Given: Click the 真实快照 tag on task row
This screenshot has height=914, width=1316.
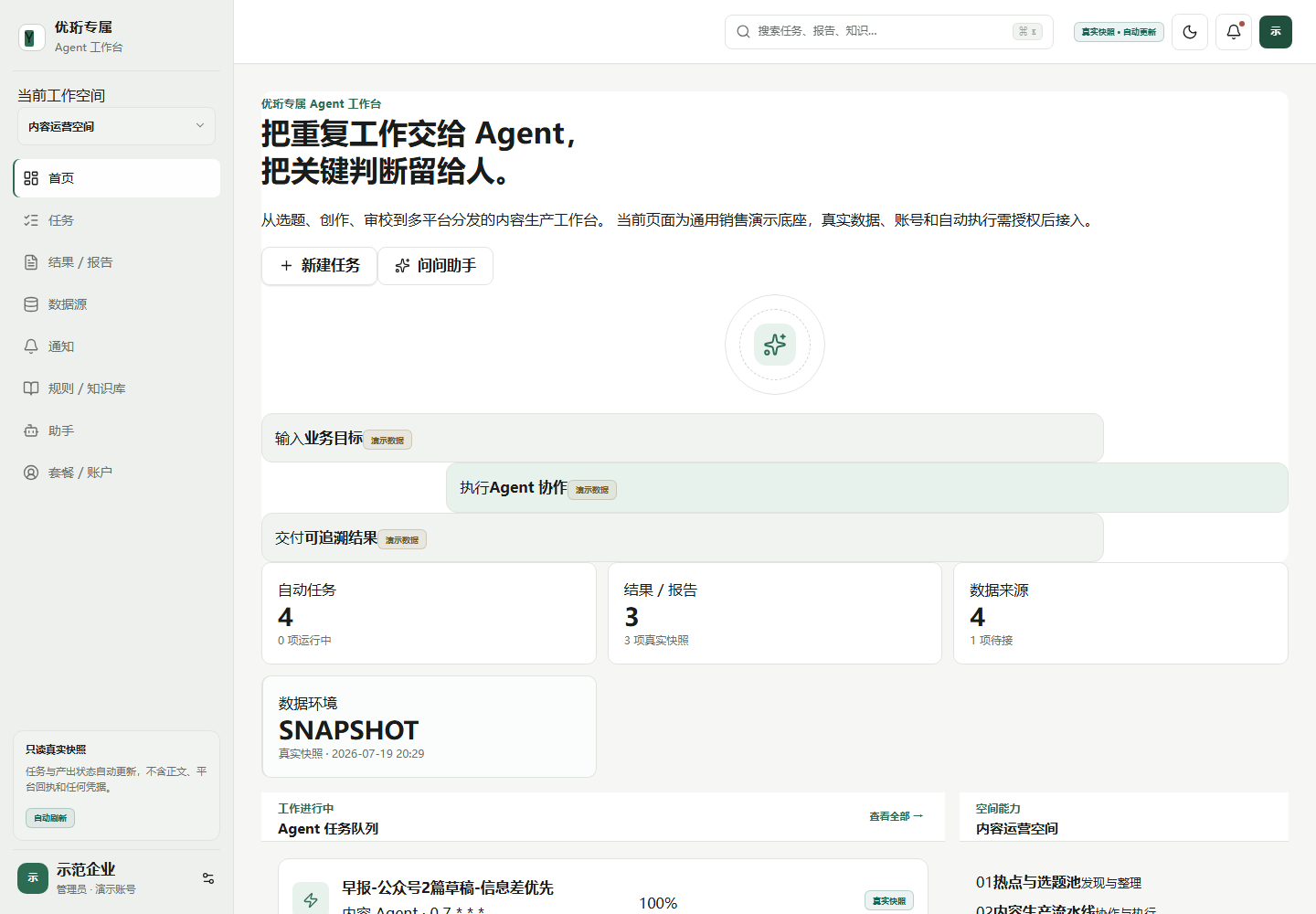Looking at the screenshot, I should (x=889, y=901).
